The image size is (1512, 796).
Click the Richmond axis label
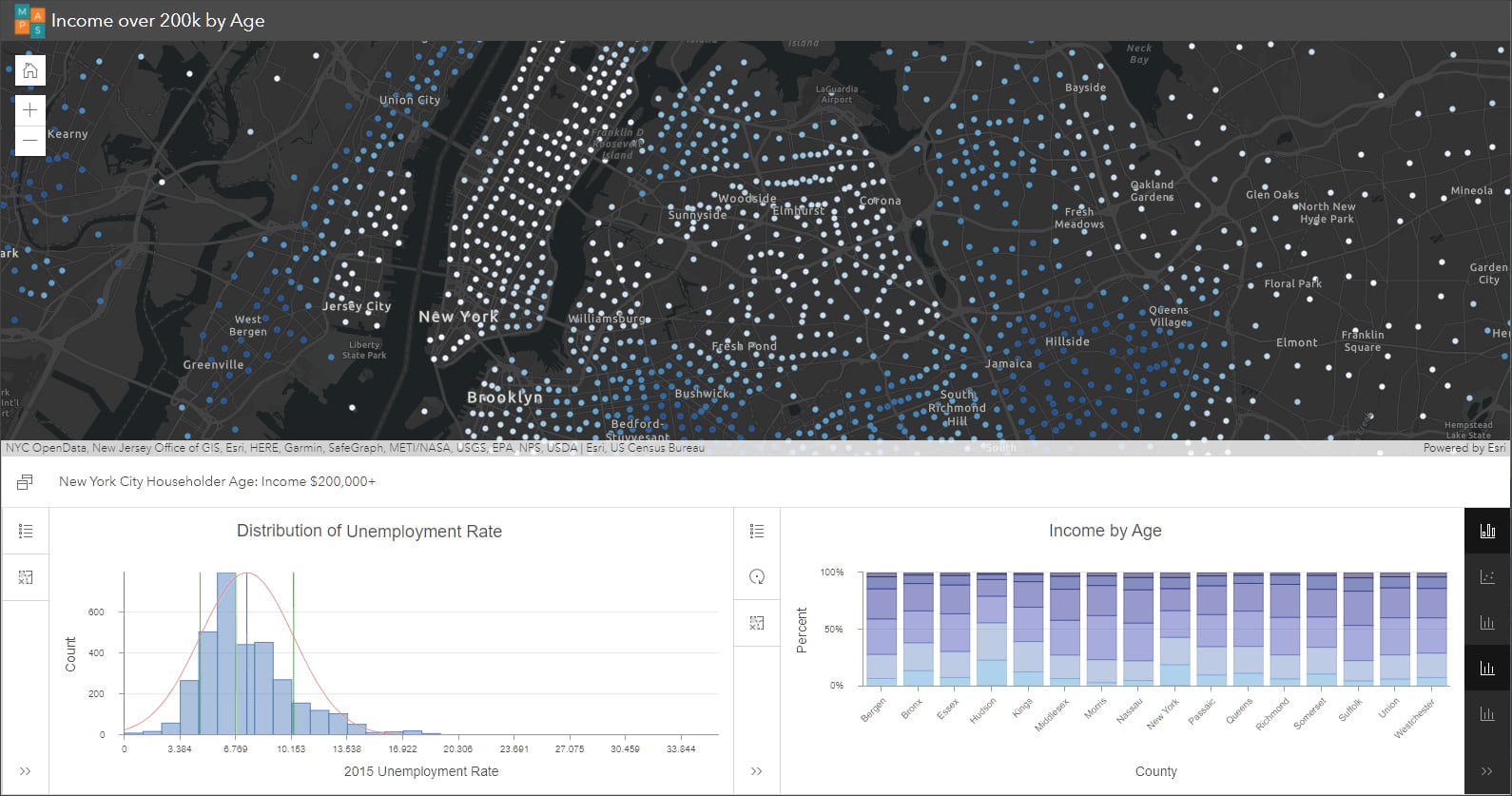pyautogui.click(x=1271, y=714)
